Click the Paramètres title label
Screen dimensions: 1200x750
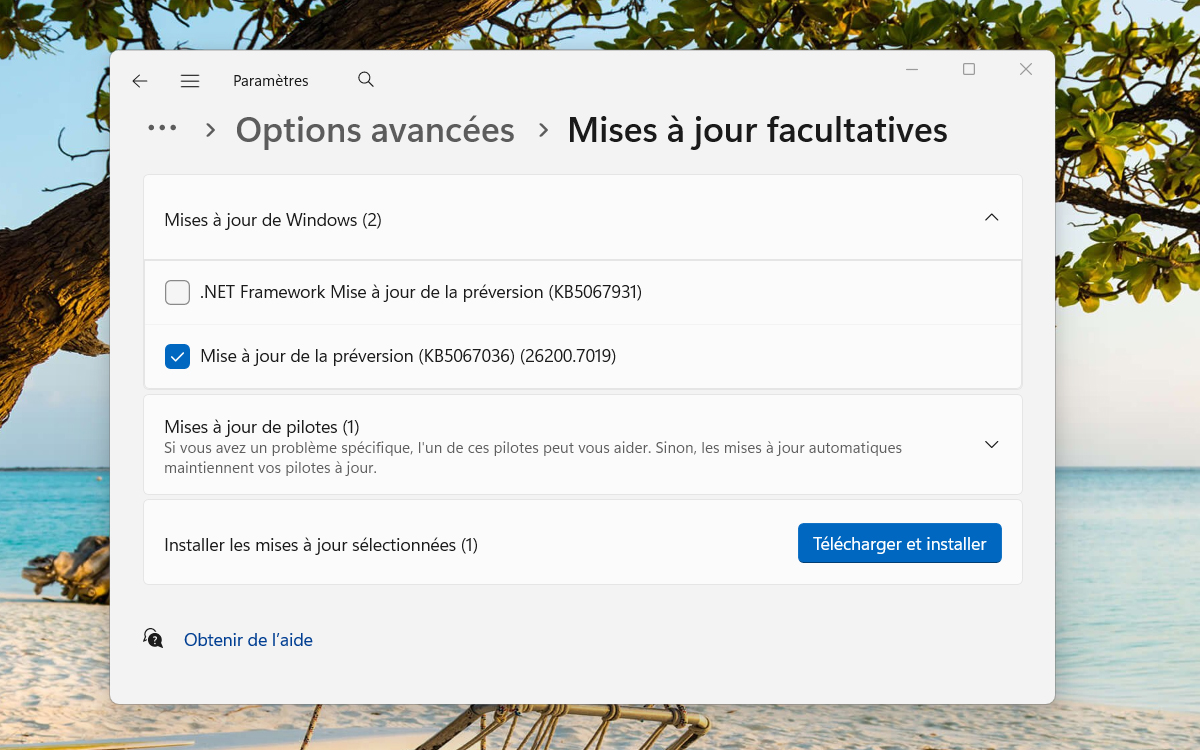(270, 80)
